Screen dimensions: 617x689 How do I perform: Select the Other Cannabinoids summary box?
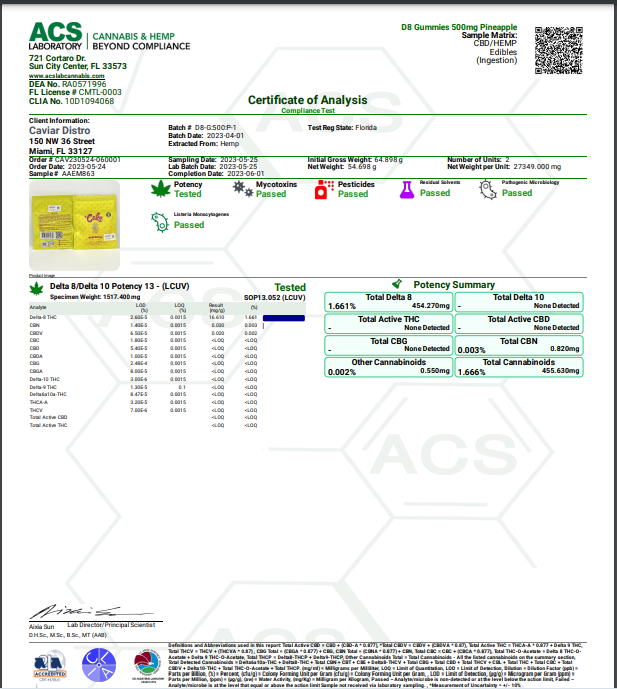(388, 367)
